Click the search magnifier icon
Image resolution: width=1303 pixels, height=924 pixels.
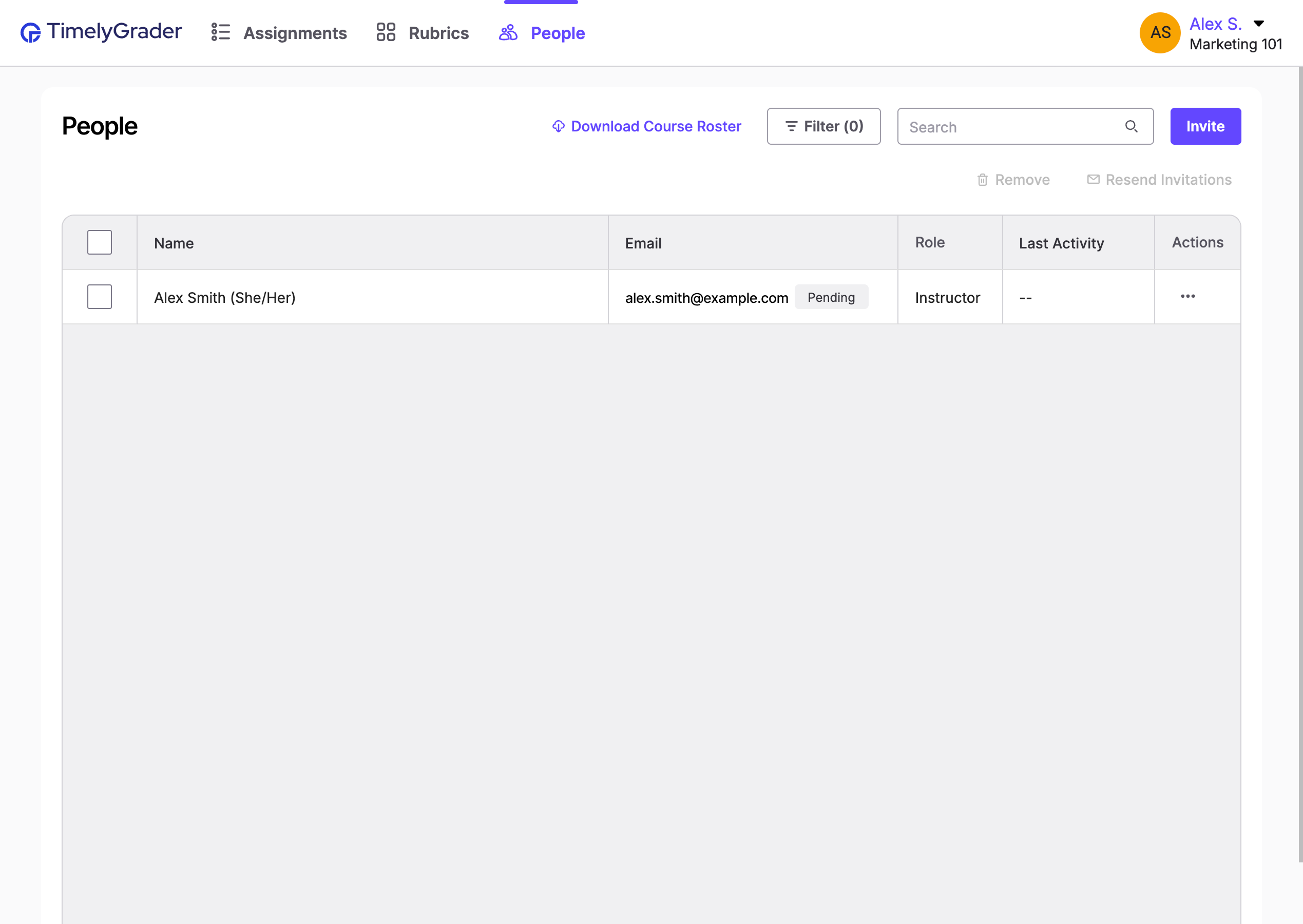1131,126
